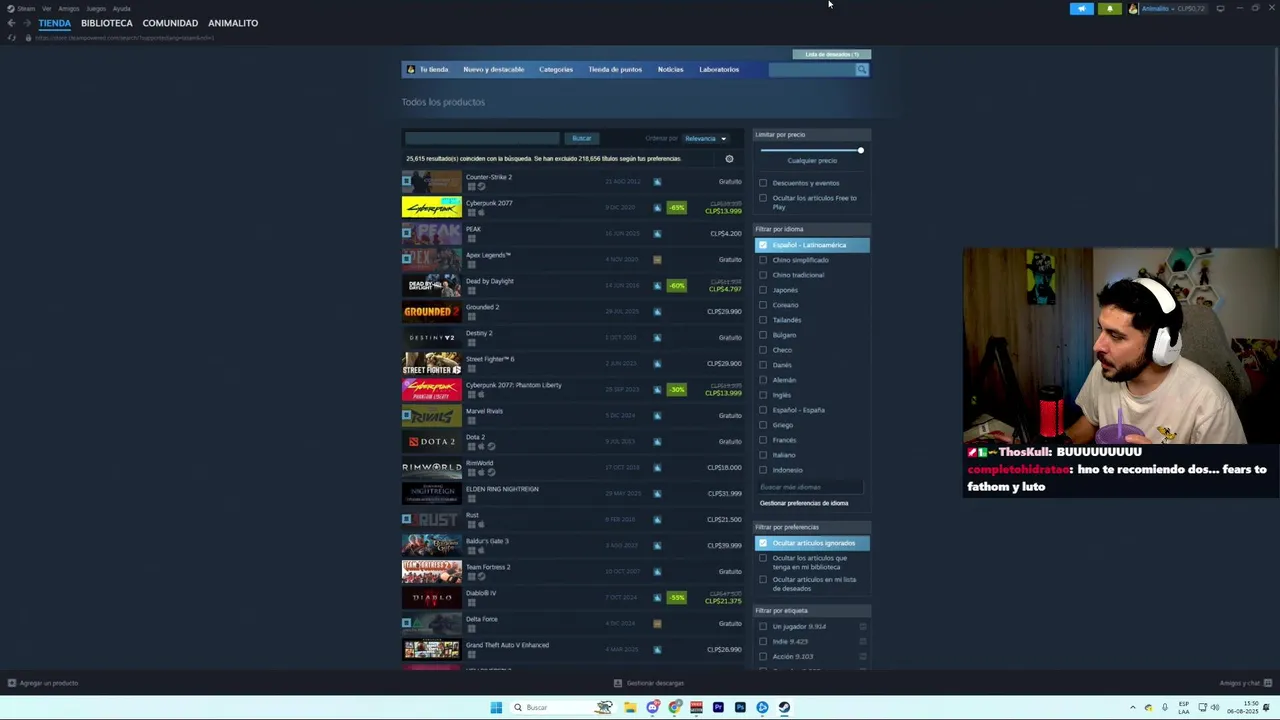
Task: Go back with the navigation back arrow
Action: 11,23
